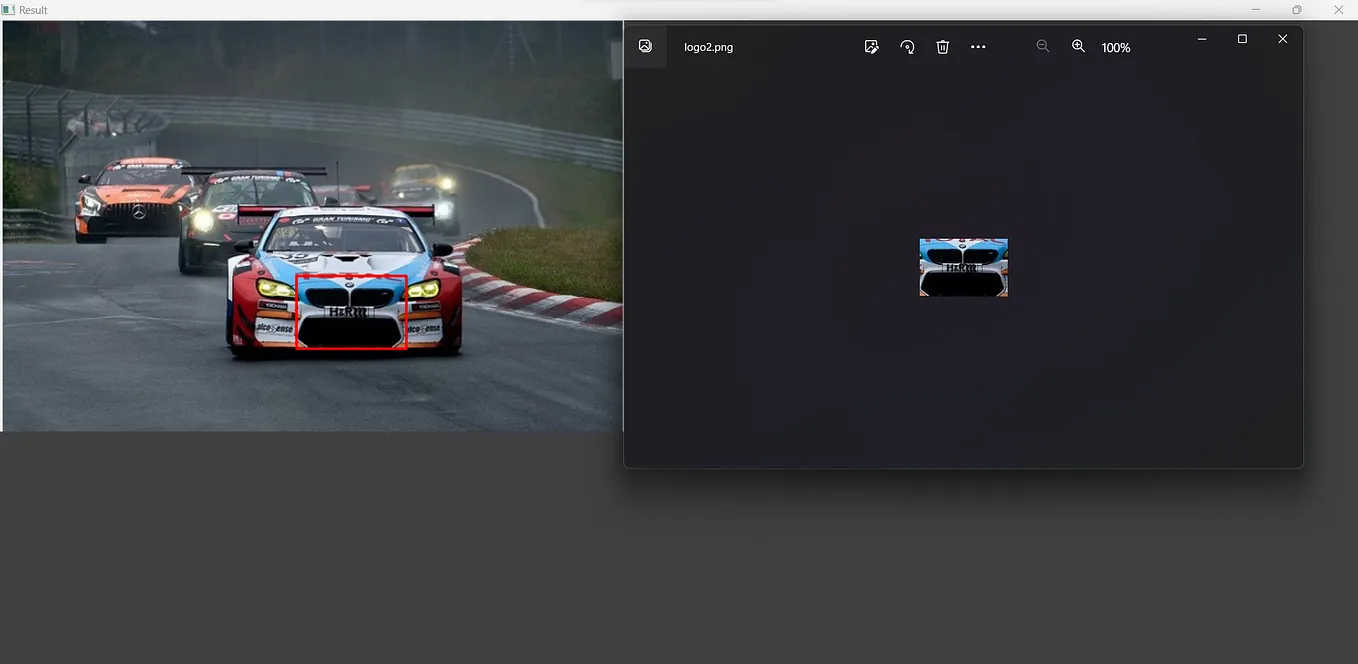Click the 100% zoom level indicator
Image resolution: width=1358 pixels, height=664 pixels.
click(1116, 47)
